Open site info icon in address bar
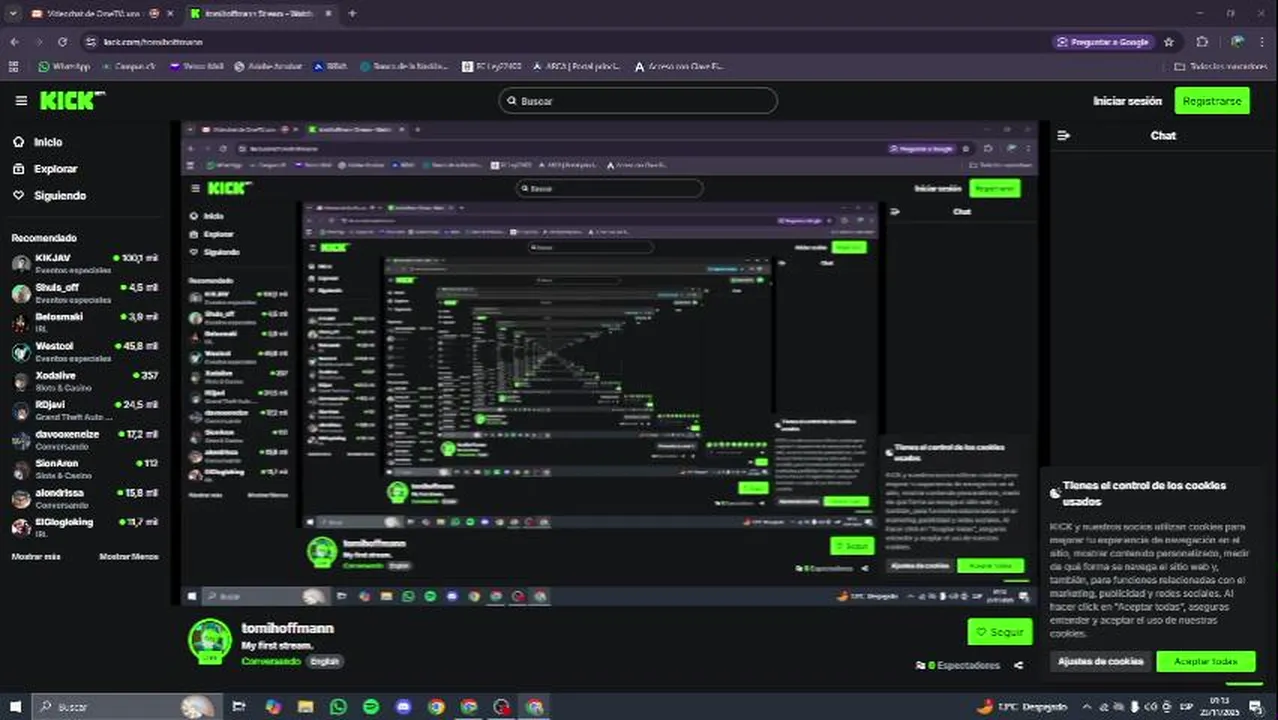This screenshot has height=720, width=1278. click(x=91, y=42)
